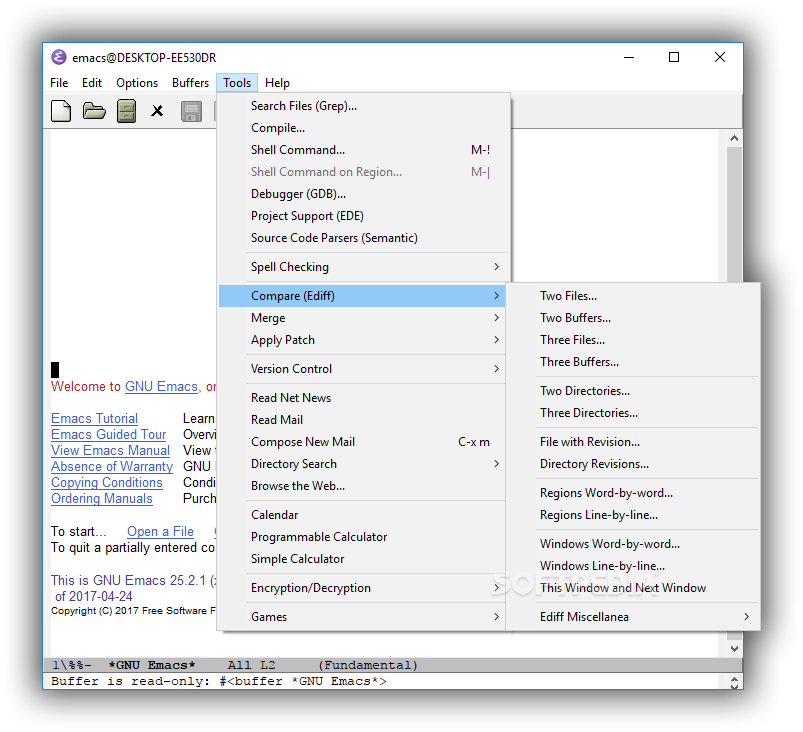803x732 pixels.
Task: Expand the Games submenu
Action: pos(362,617)
